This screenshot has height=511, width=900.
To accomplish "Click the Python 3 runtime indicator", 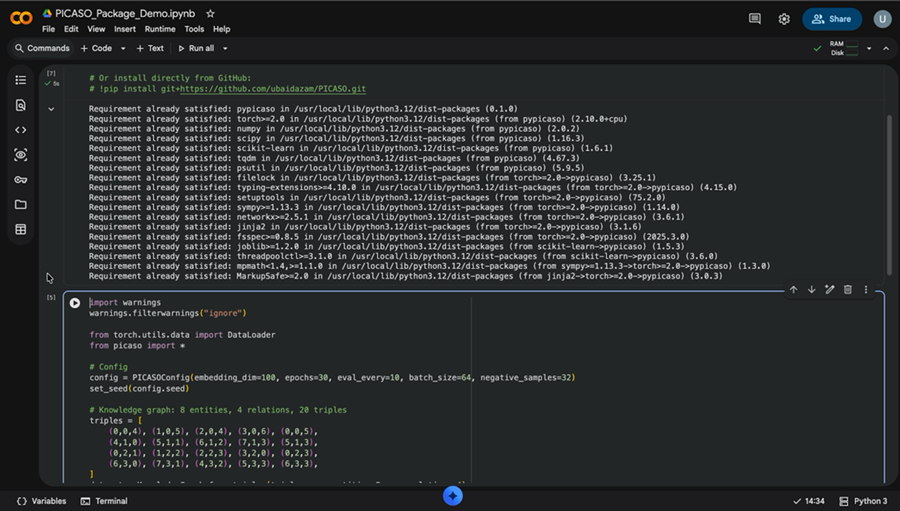I will tap(863, 501).
